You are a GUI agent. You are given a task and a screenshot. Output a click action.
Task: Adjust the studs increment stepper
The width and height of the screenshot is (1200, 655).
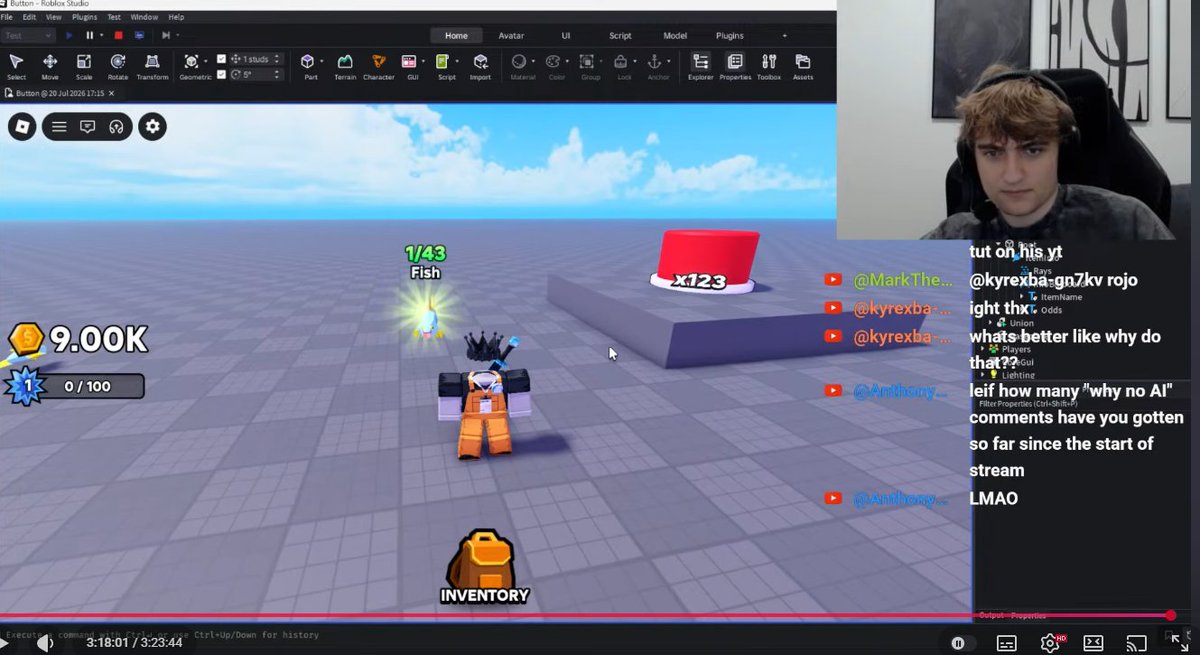pos(277,59)
